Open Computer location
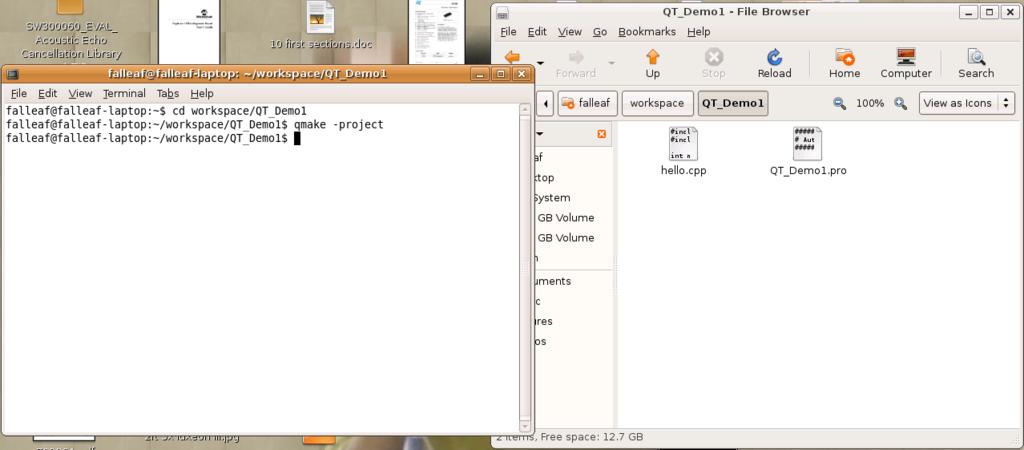Screen dimensions: 1024x450 tap(905, 63)
